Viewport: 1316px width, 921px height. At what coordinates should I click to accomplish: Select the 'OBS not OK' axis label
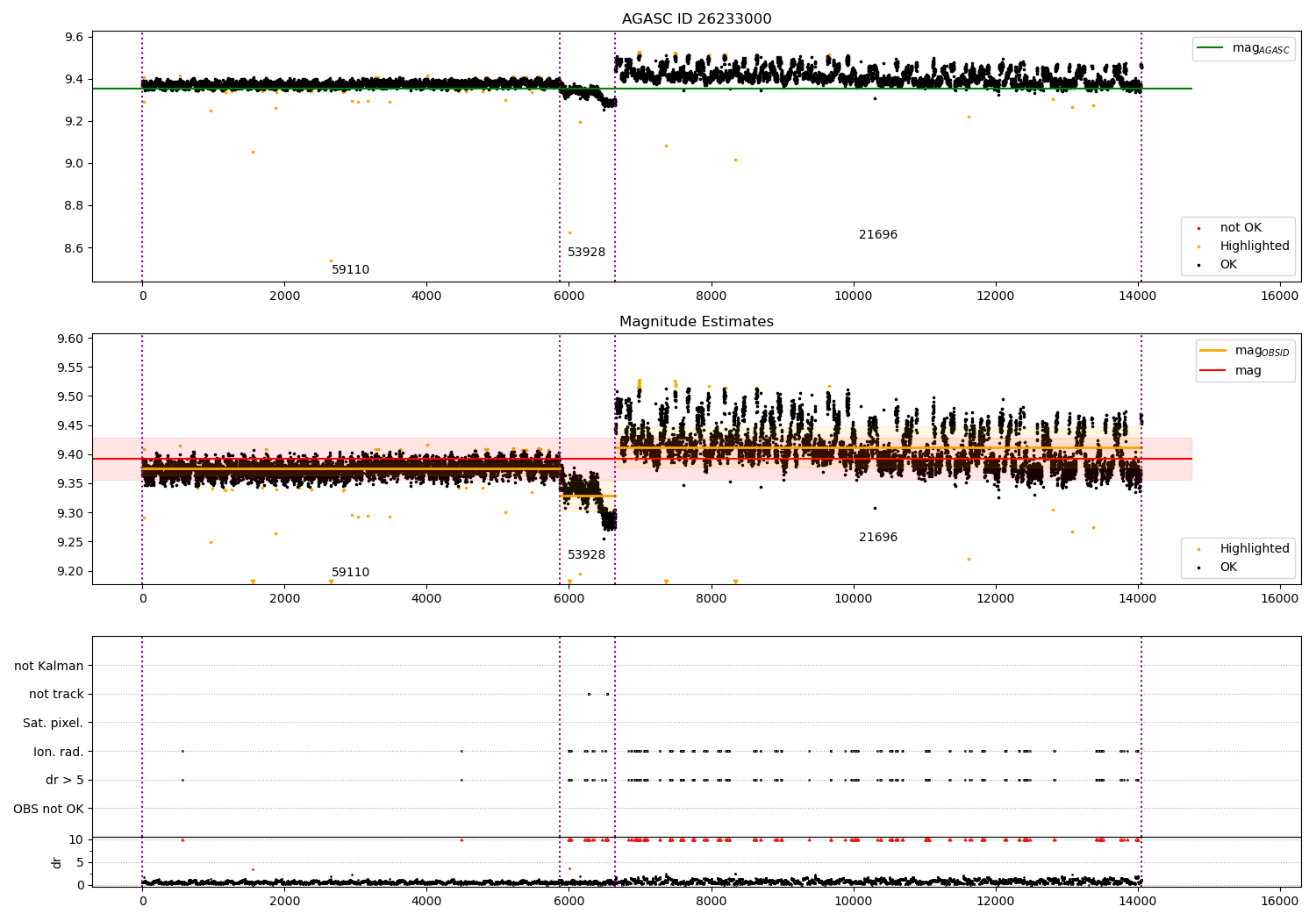[48, 809]
